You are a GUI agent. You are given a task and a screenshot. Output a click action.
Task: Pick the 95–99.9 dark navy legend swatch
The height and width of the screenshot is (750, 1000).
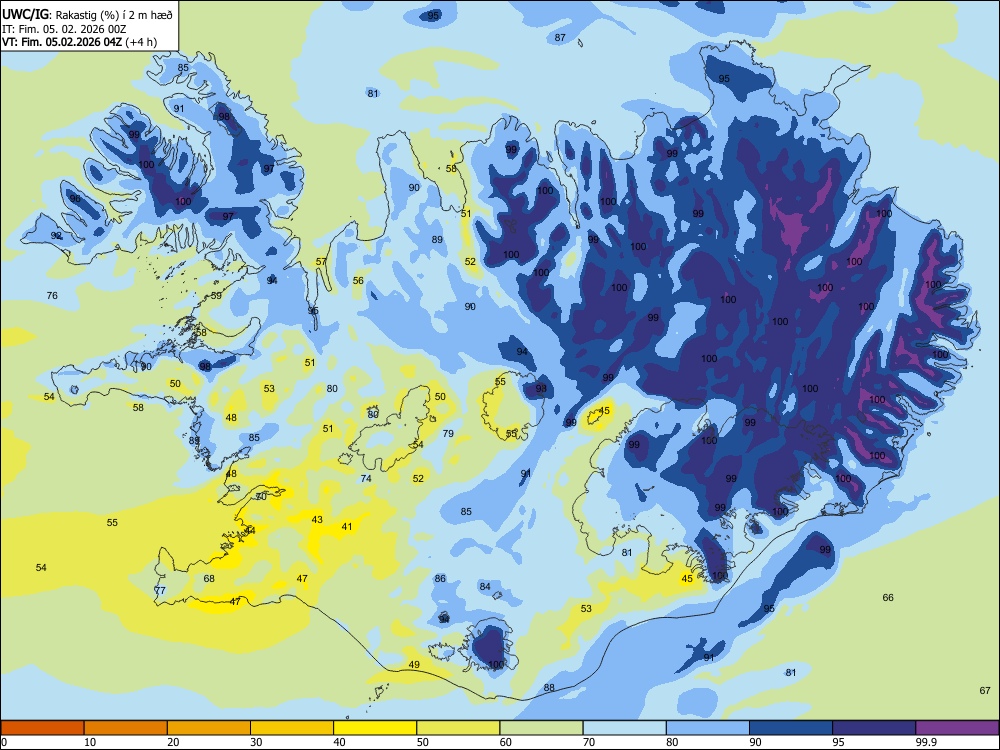pos(874,728)
